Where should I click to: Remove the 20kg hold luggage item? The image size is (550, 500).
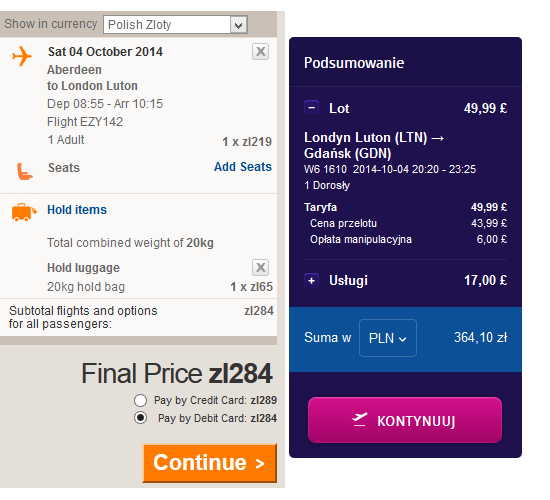(260, 268)
